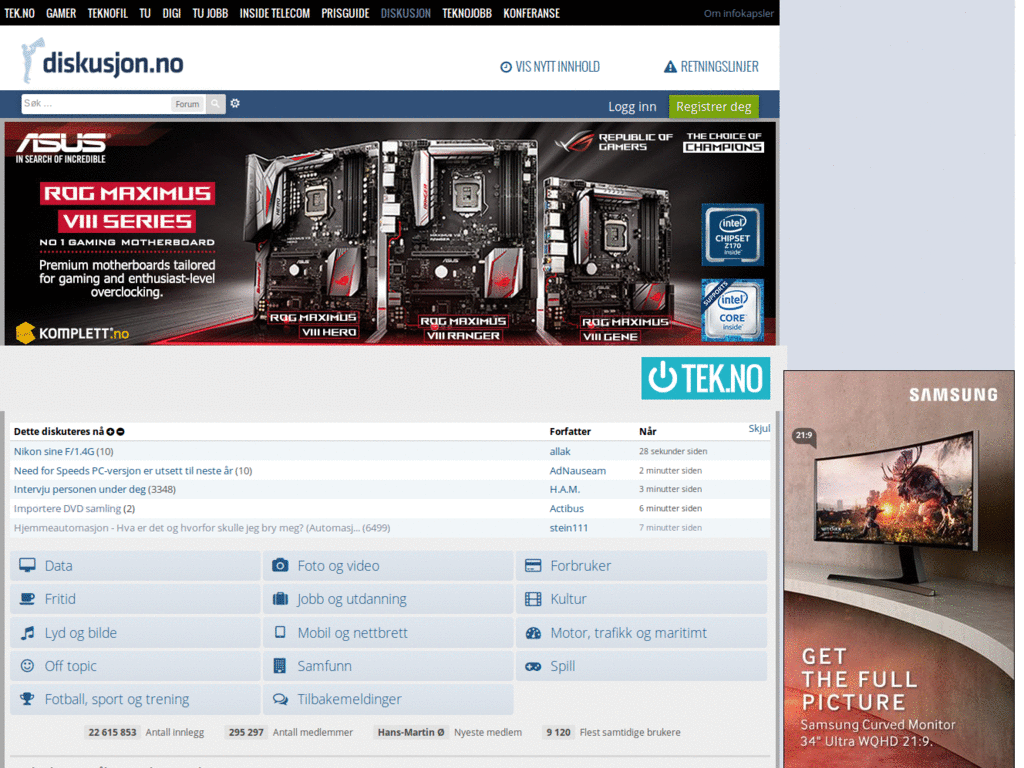The height and width of the screenshot is (768, 1024).
Task: Open the Spill forum category label
Action: pos(562,666)
